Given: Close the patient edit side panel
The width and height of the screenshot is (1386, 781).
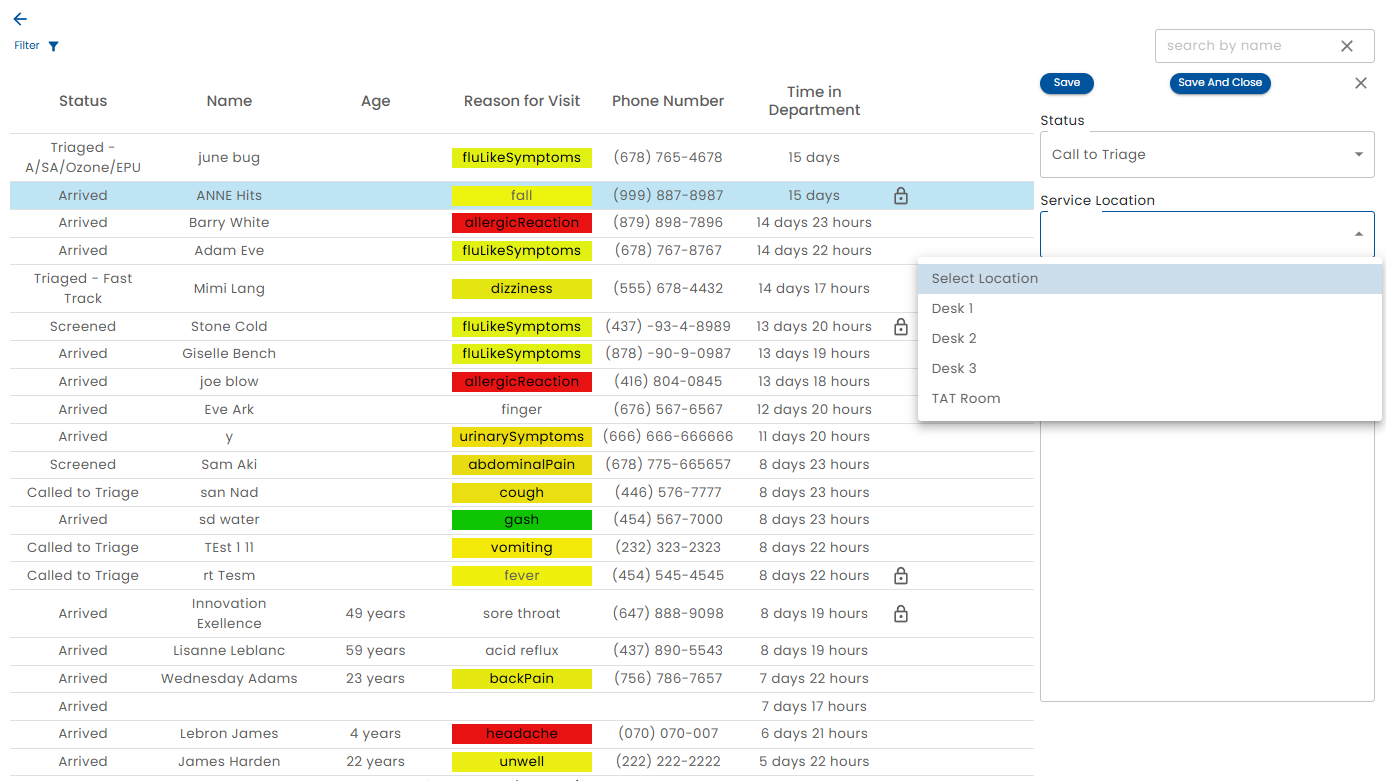Looking at the screenshot, I should point(1360,83).
